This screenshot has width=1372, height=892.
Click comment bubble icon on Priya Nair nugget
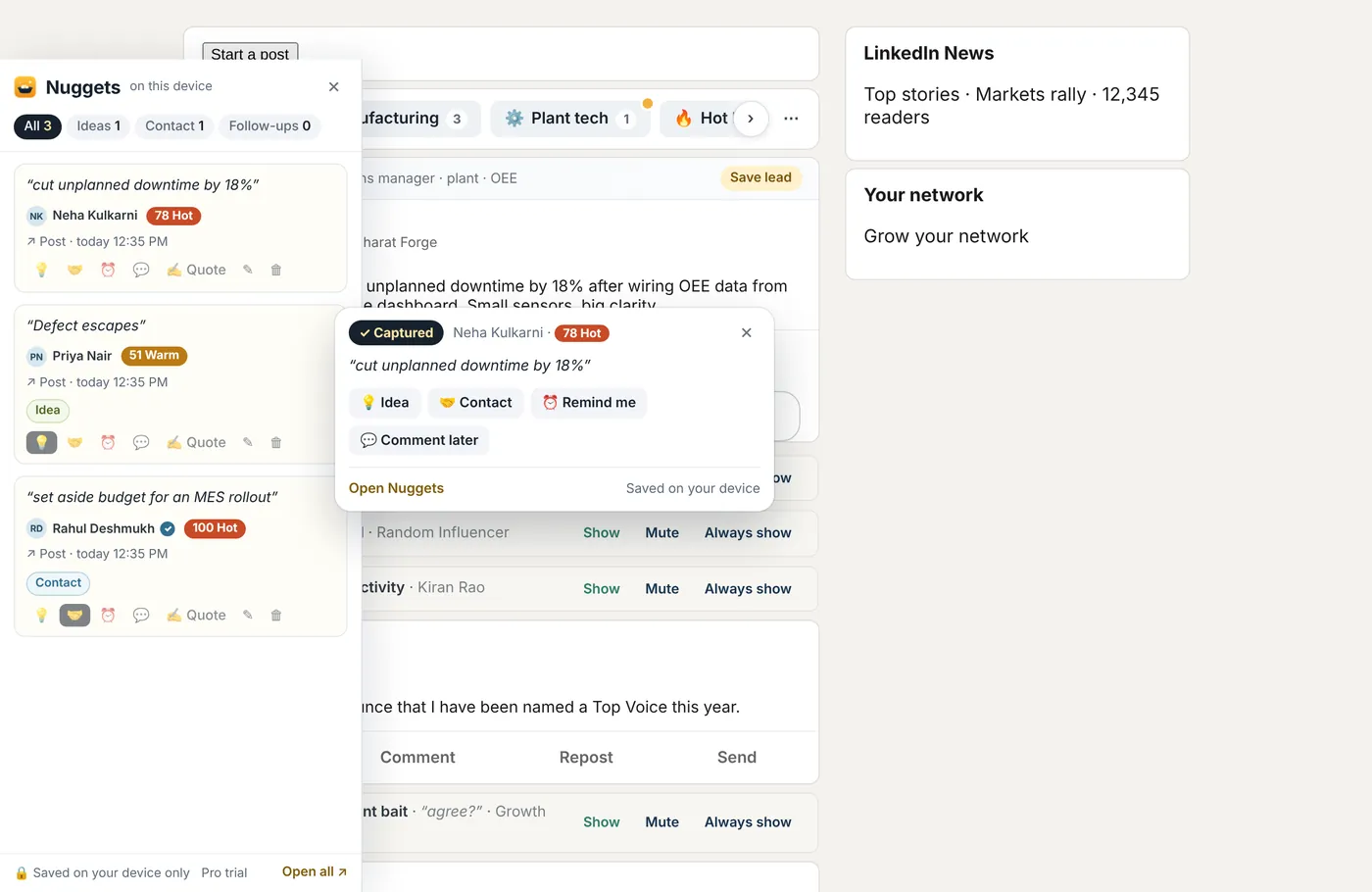(141, 442)
